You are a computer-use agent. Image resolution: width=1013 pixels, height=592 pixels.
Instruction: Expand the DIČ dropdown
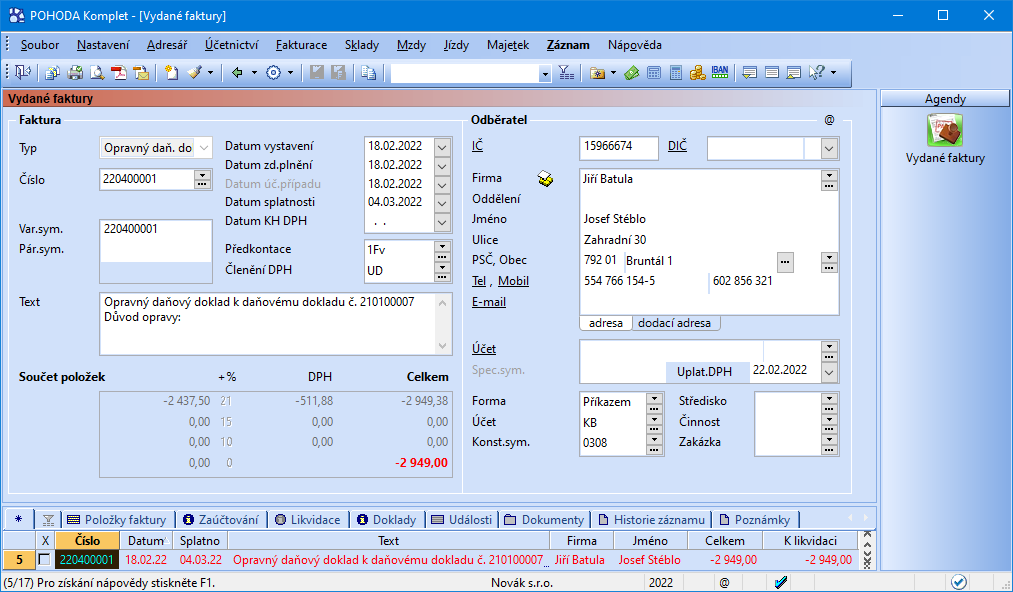[x=829, y=148]
